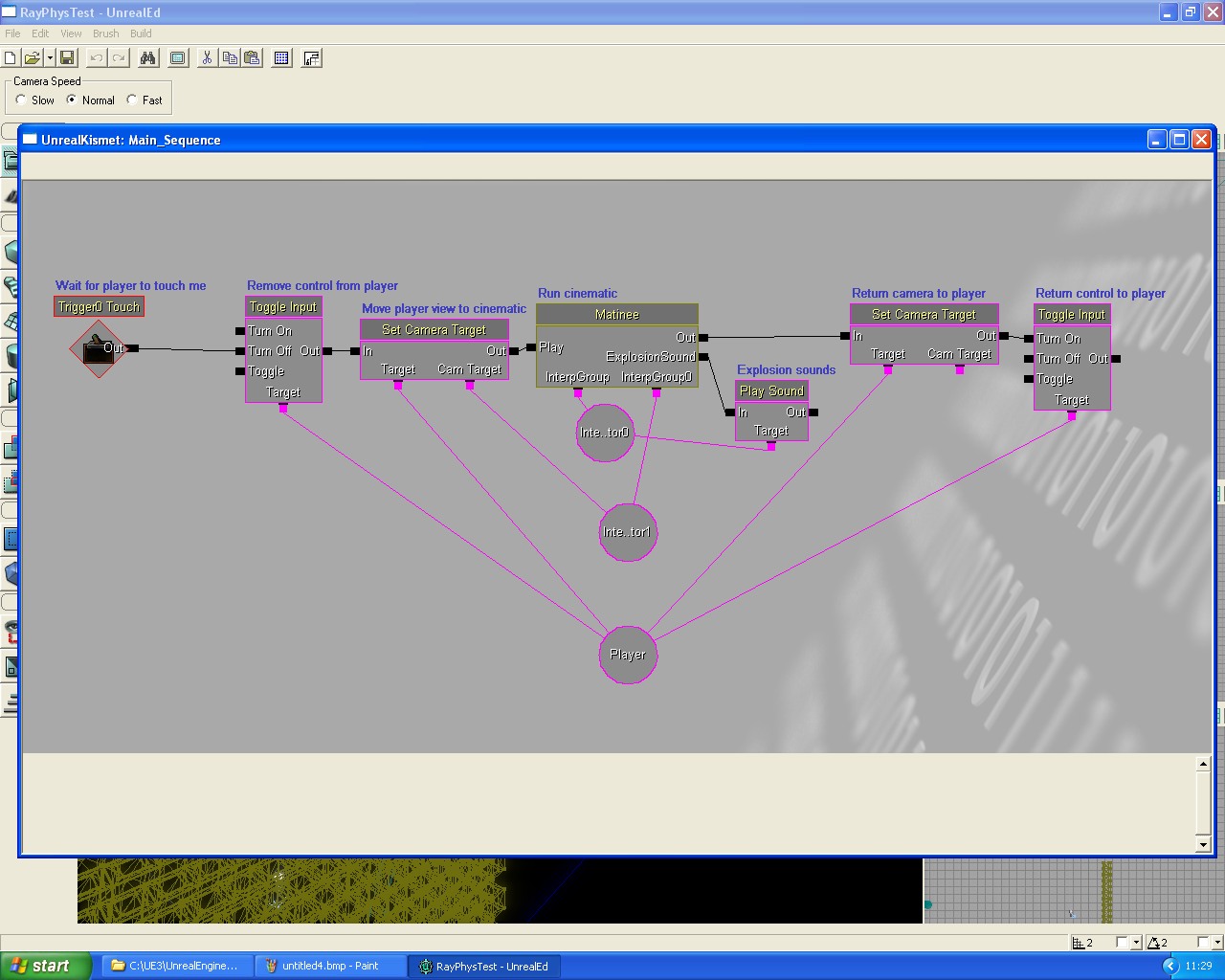Viewport: 1225px width, 980px height.
Task: Open the Brush menu
Action: (105, 33)
